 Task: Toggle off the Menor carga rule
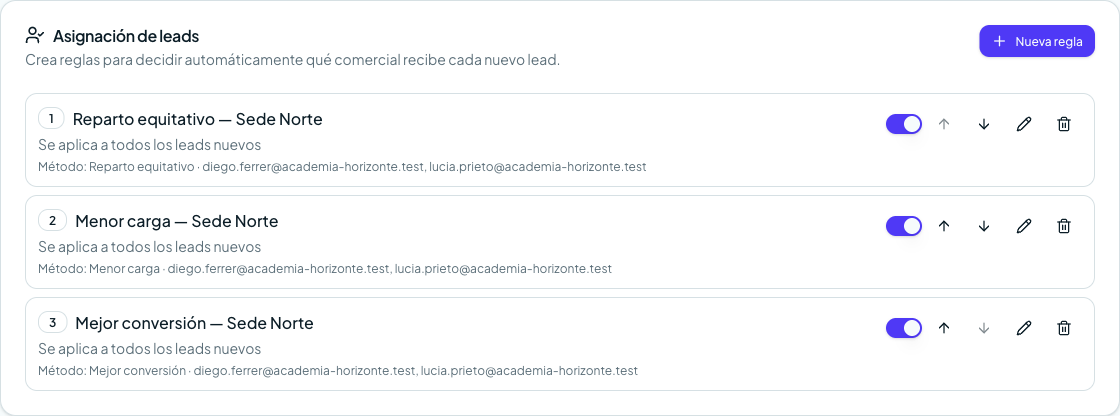point(904,226)
